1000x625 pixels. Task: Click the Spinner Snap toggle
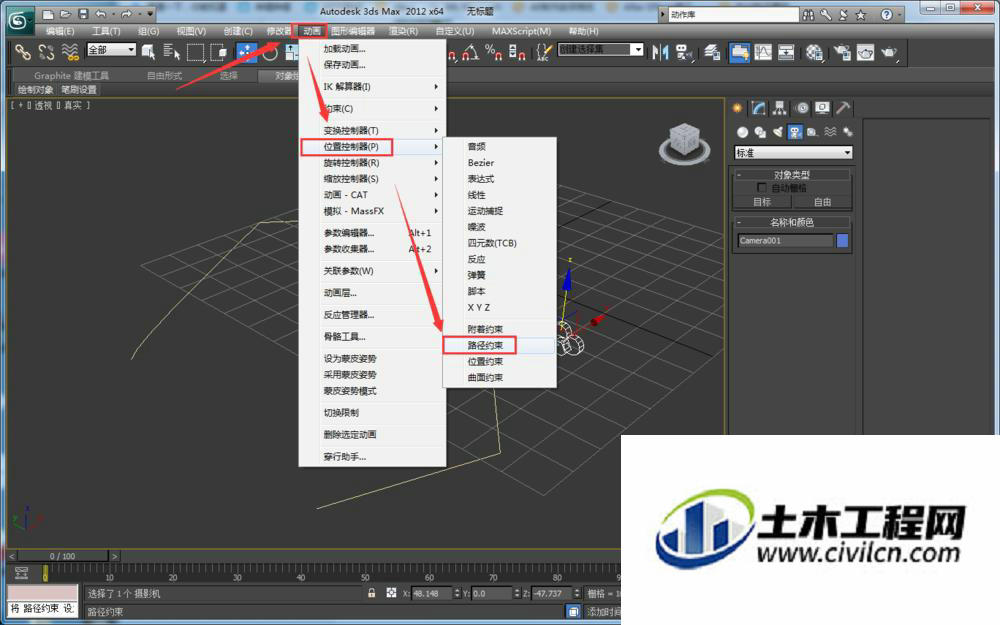517,52
